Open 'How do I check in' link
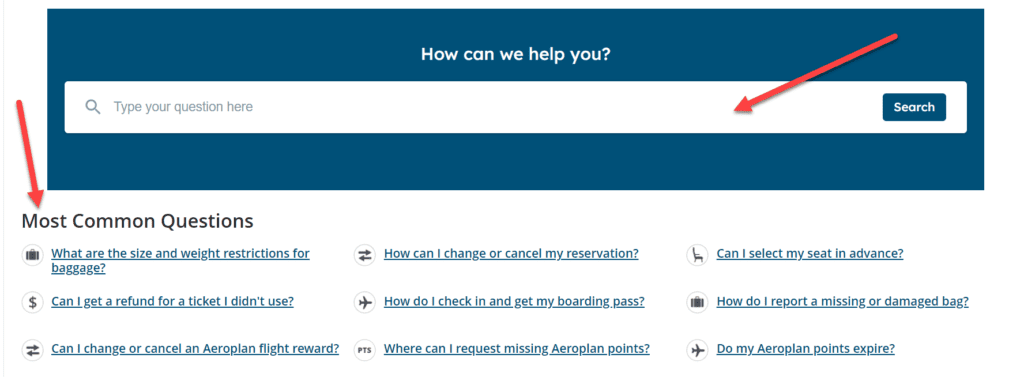 [x=514, y=301]
